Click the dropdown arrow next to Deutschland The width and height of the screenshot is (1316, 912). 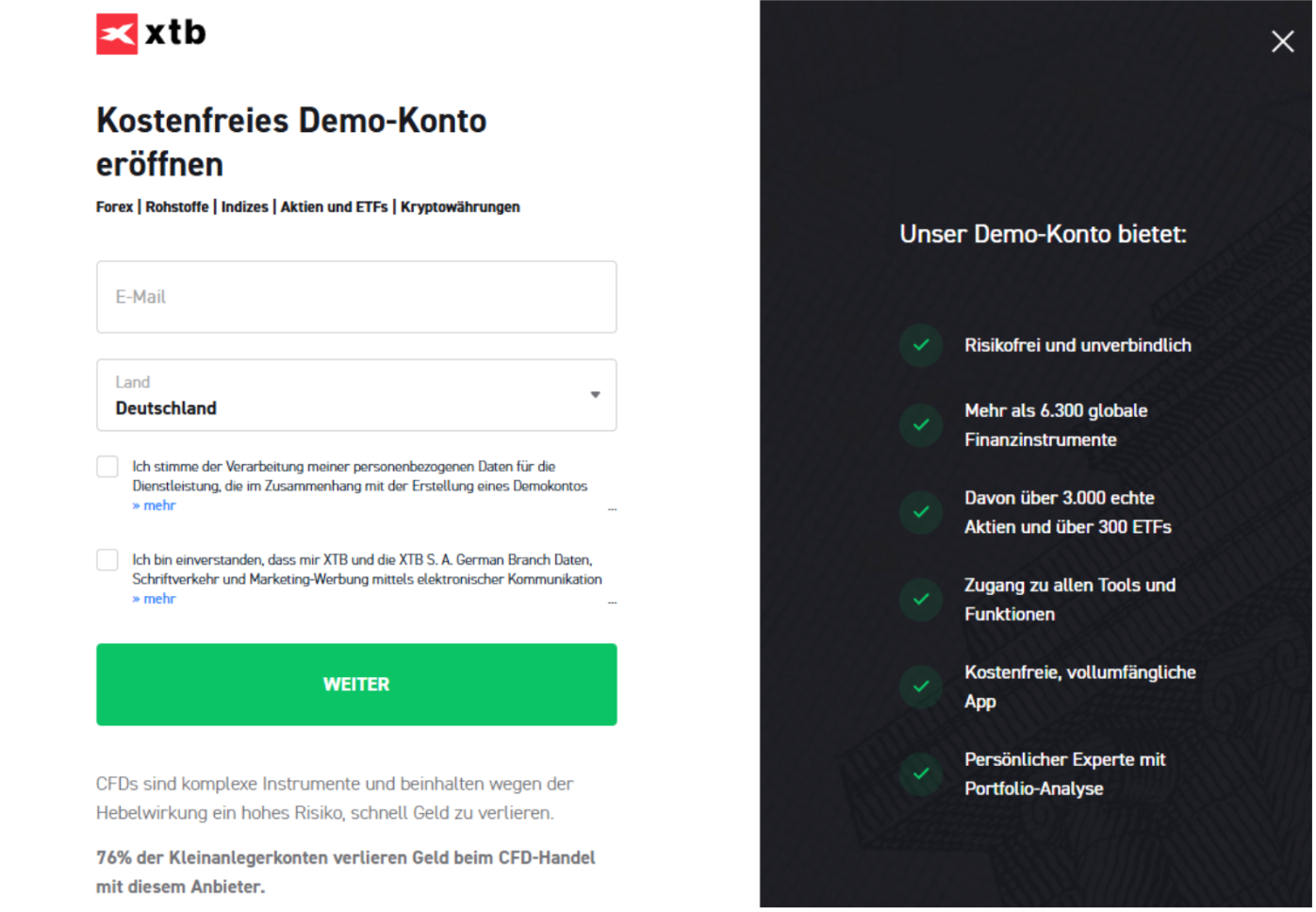(x=595, y=395)
